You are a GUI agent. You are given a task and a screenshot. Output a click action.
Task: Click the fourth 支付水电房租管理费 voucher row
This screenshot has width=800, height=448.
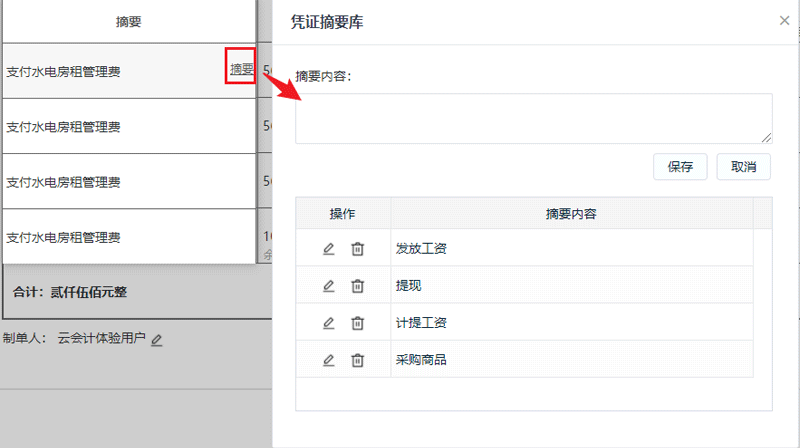click(x=130, y=236)
